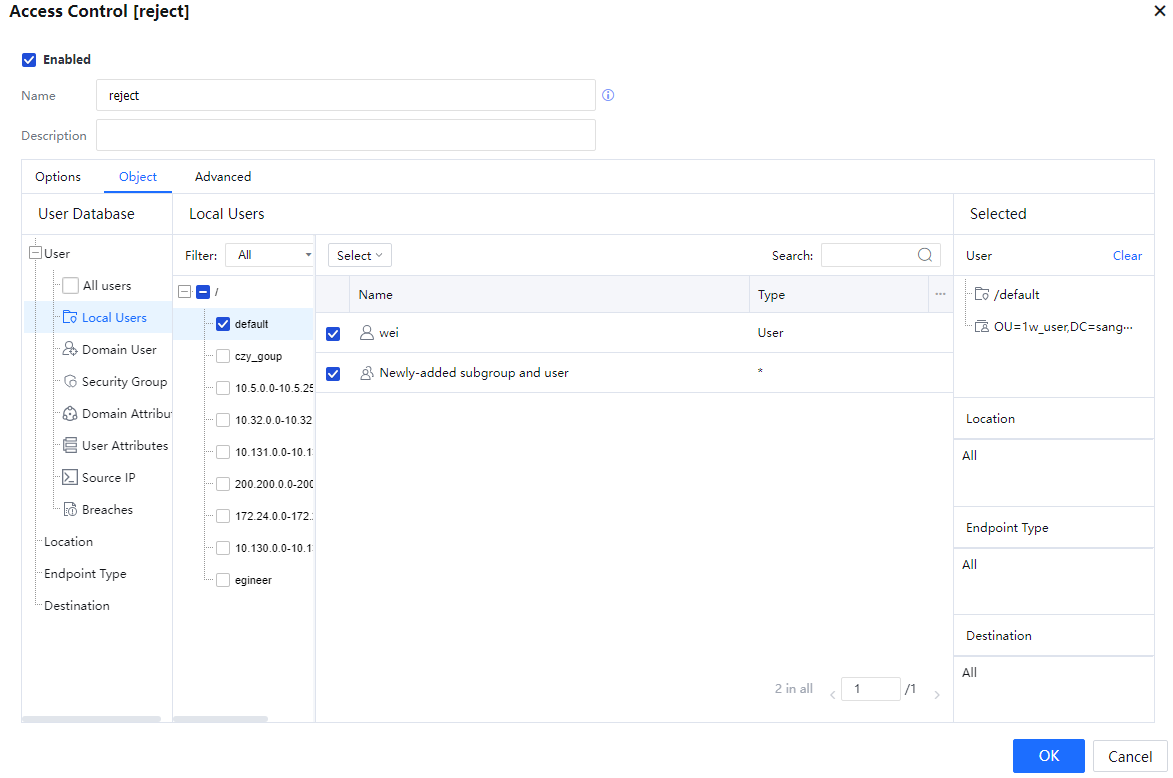
Task: Deselect the wei user row checkbox
Action: [x=333, y=334]
